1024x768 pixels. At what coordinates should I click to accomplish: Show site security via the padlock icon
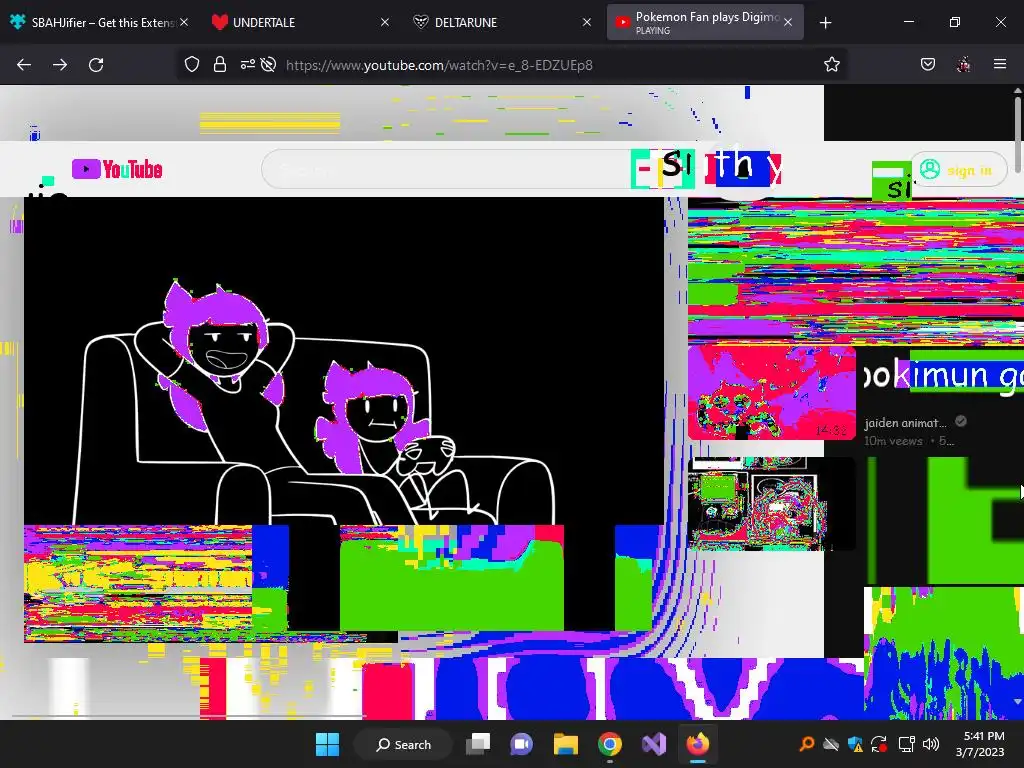click(x=220, y=65)
